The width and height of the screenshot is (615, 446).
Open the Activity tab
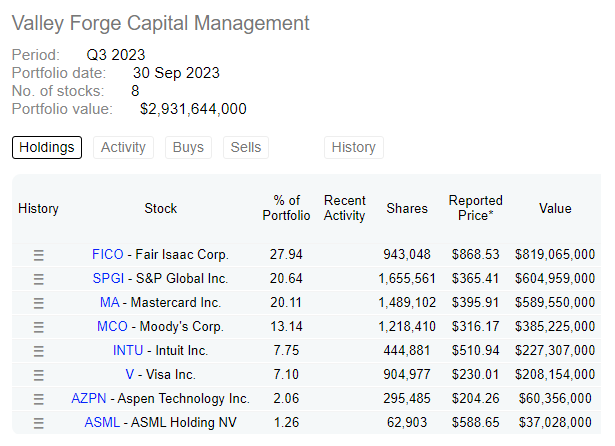pyautogui.click(x=124, y=148)
